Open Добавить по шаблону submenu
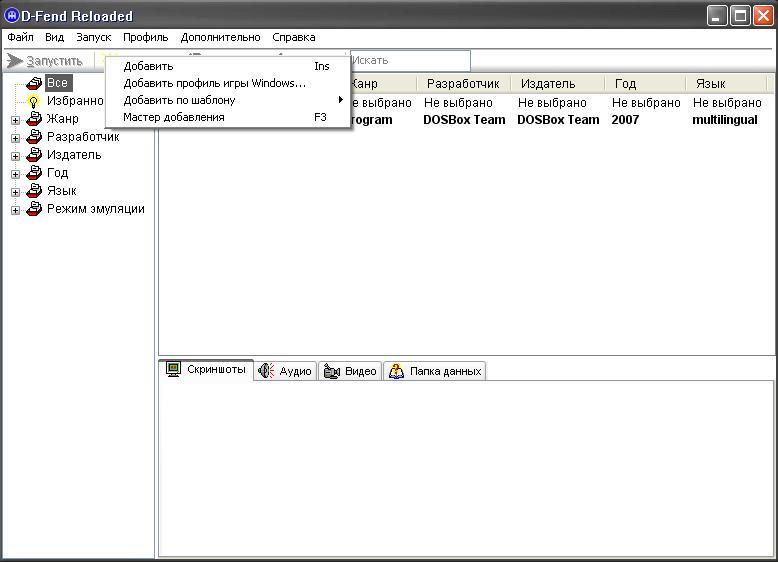This screenshot has width=778, height=562. pos(227,100)
